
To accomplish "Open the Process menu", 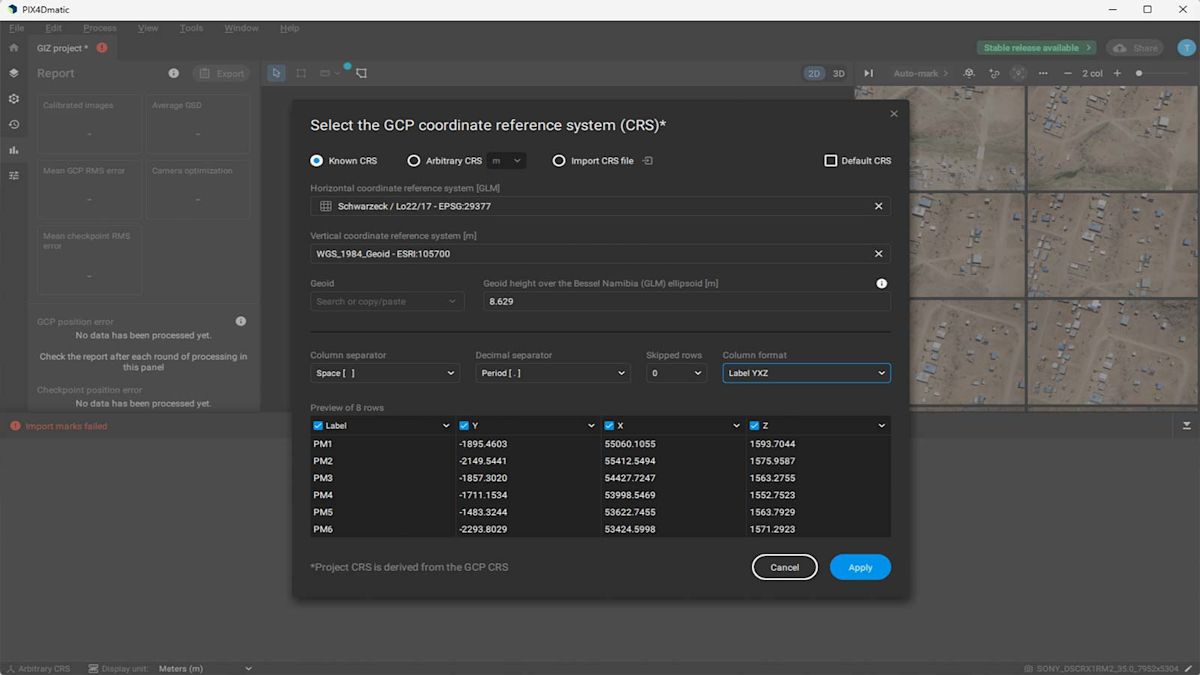I will 99,27.
